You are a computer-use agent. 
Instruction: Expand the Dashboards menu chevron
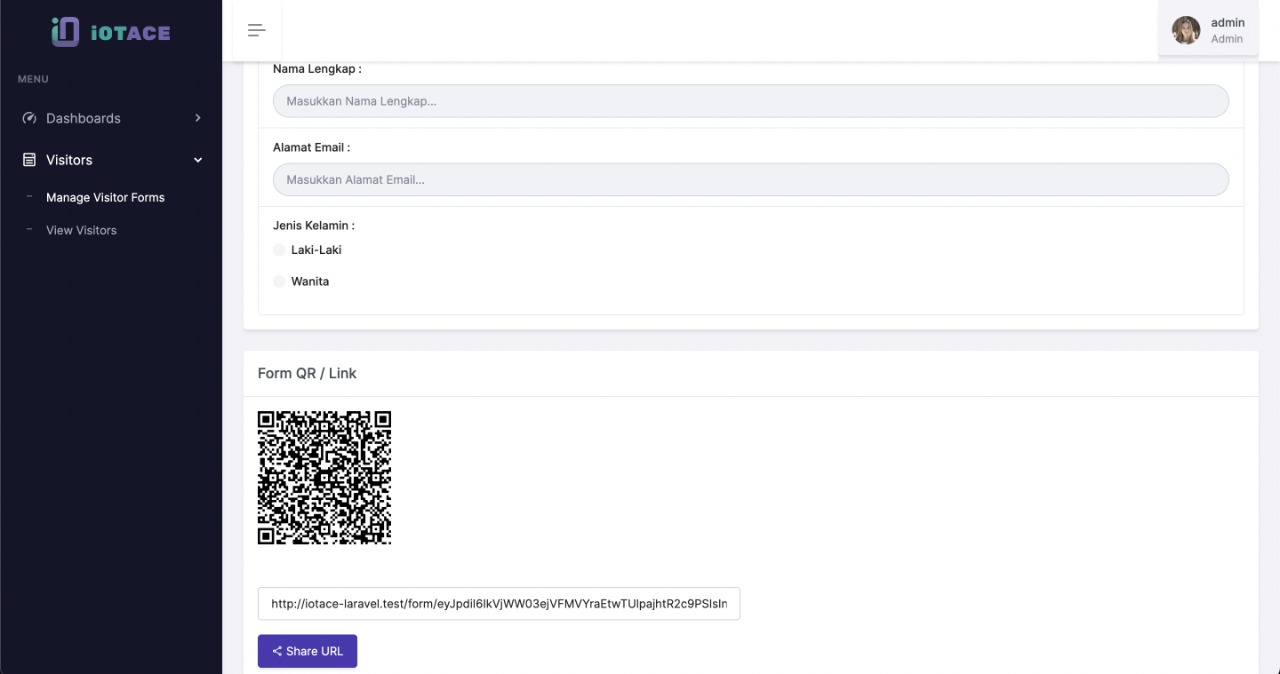(x=198, y=118)
